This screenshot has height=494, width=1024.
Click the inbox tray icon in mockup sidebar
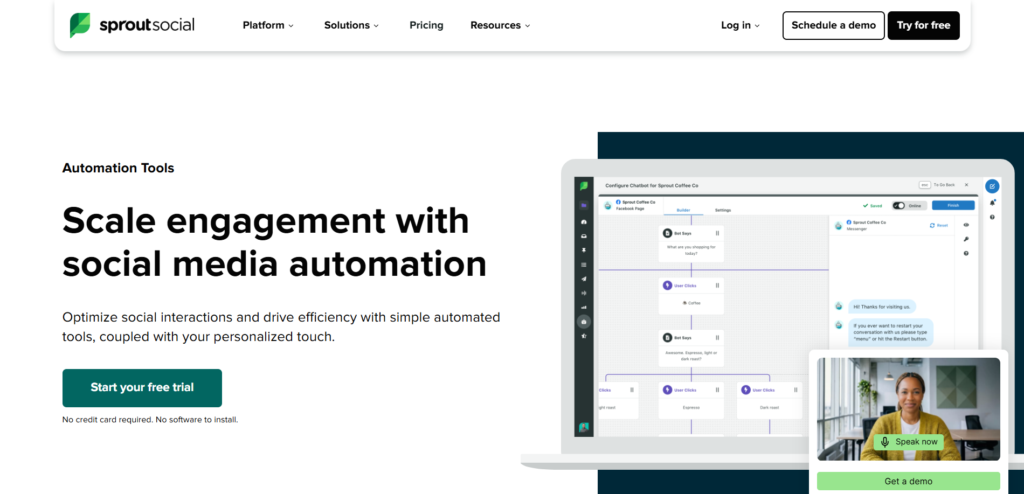pos(584,237)
